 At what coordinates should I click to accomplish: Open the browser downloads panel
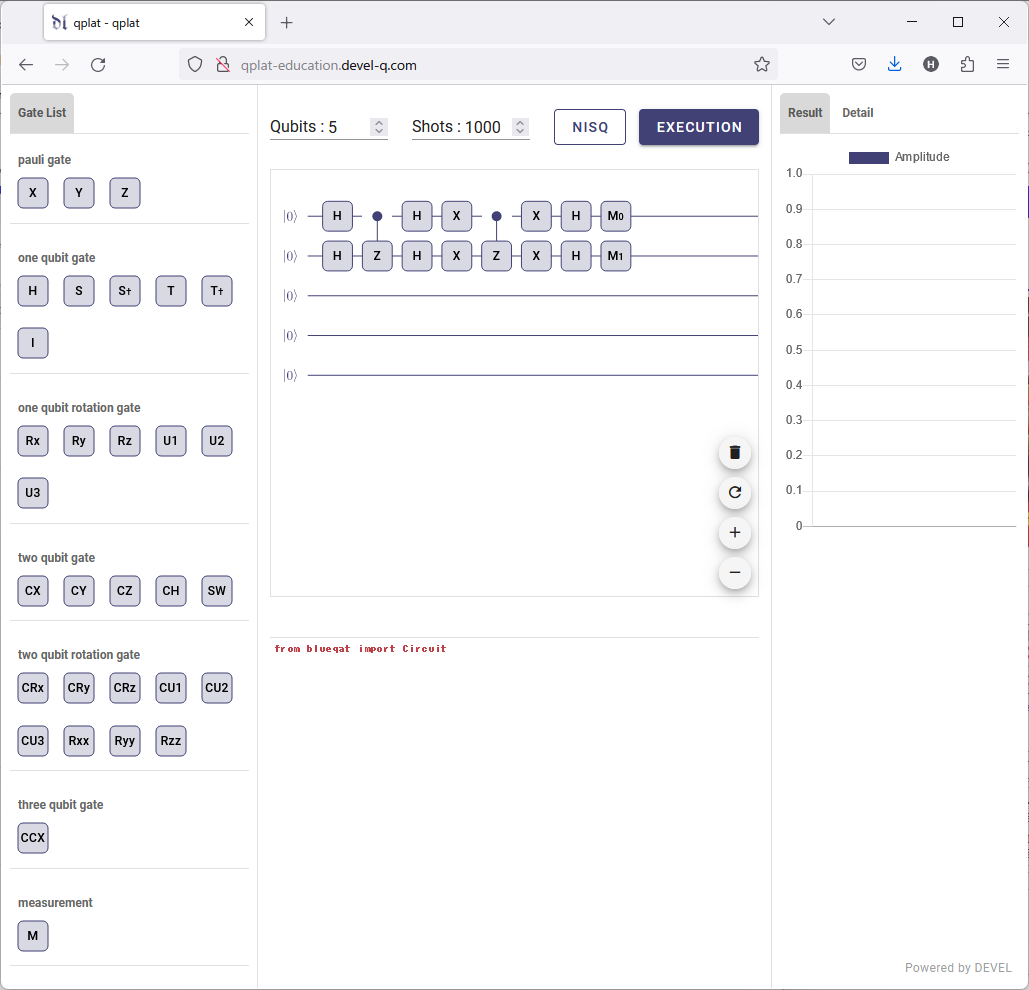tap(894, 64)
